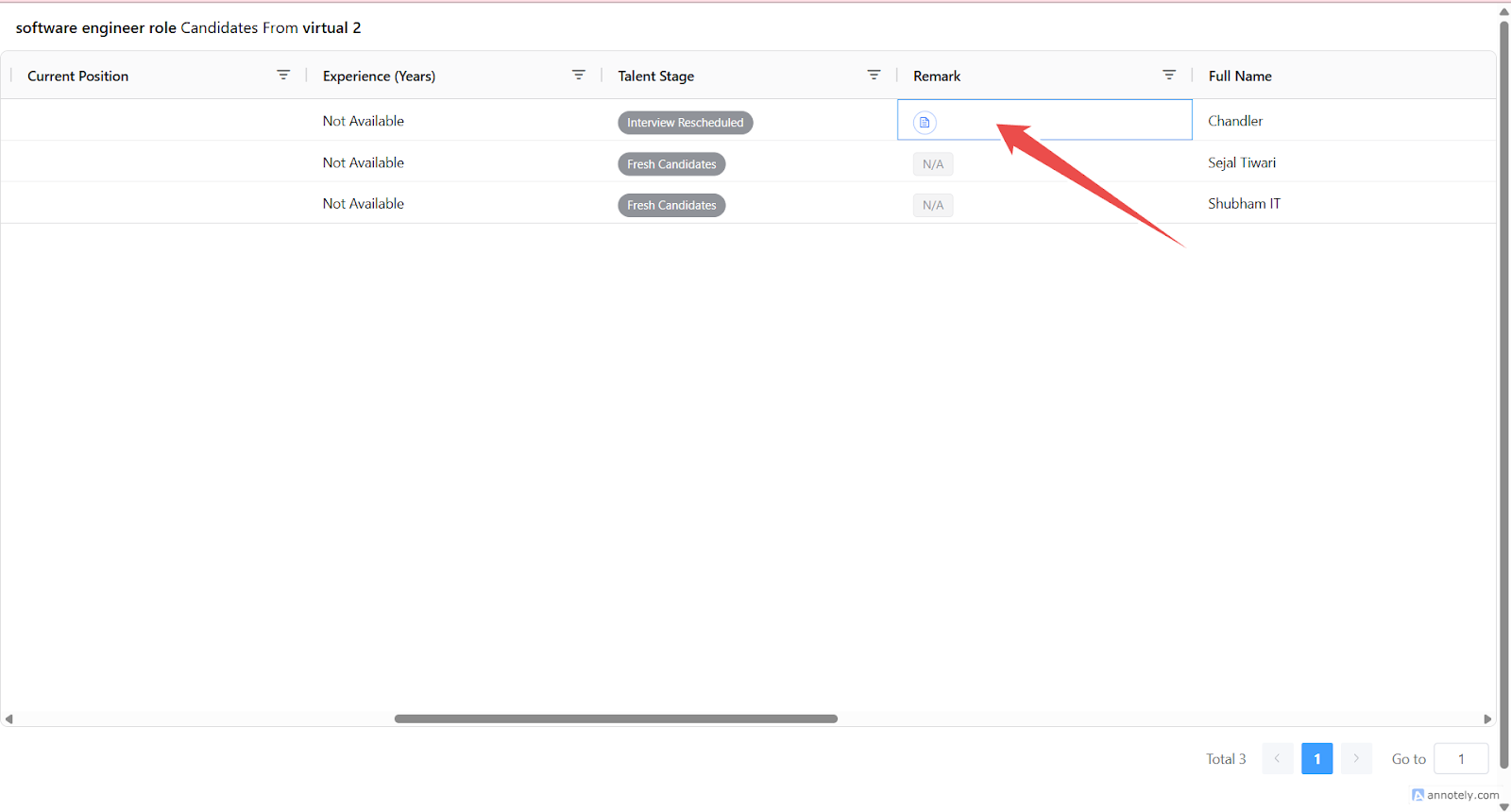
Task: Open the filter menu for Experience (Years) column
Action: pyautogui.click(x=579, y=75)
